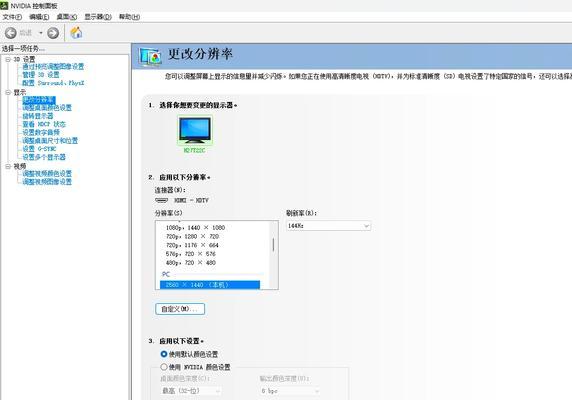This screenshot has width=572, height=400.
Task: Click the PC group header in resolution list
Action: tap(166, 274)
